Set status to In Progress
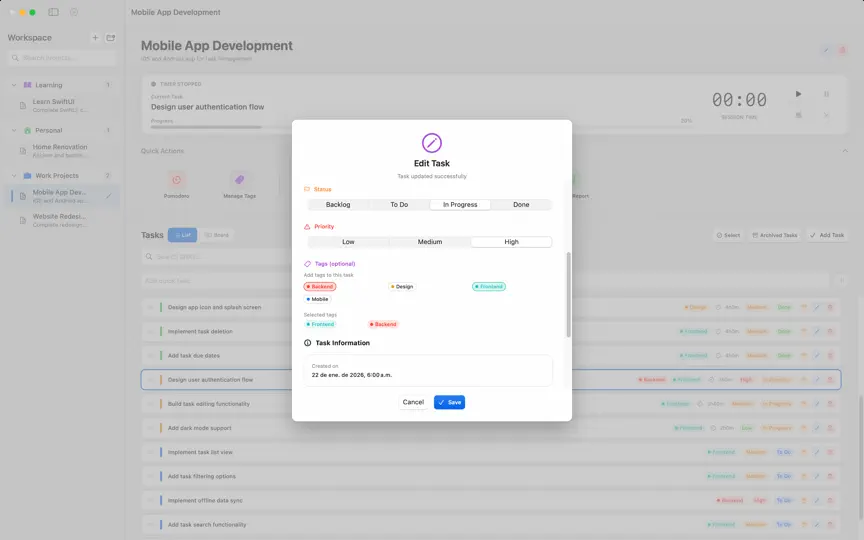864x540 pixels. (460, 204)
